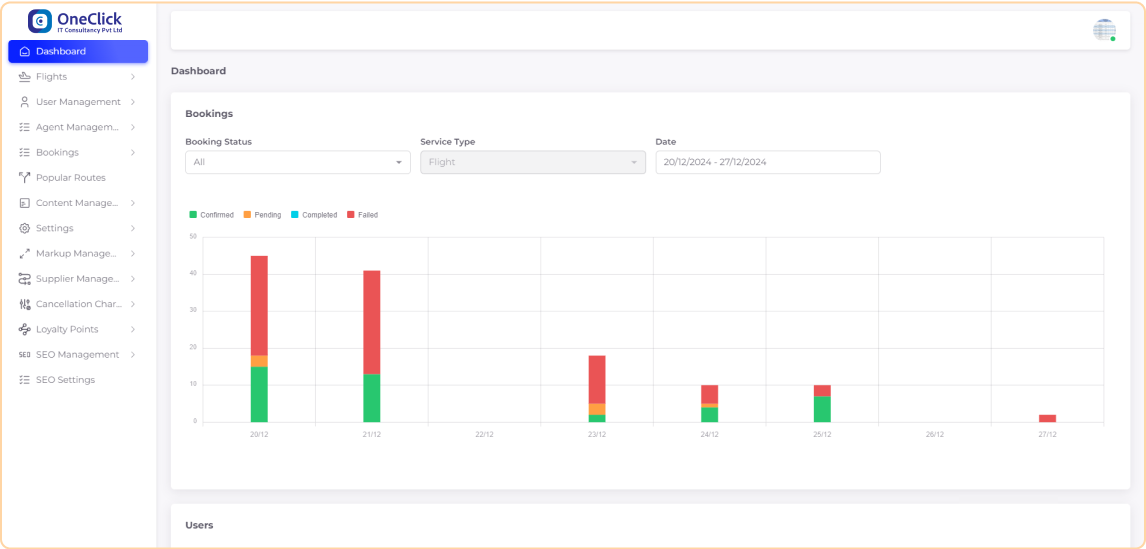Open SEO Settings menu item

[x=78, y=380]
